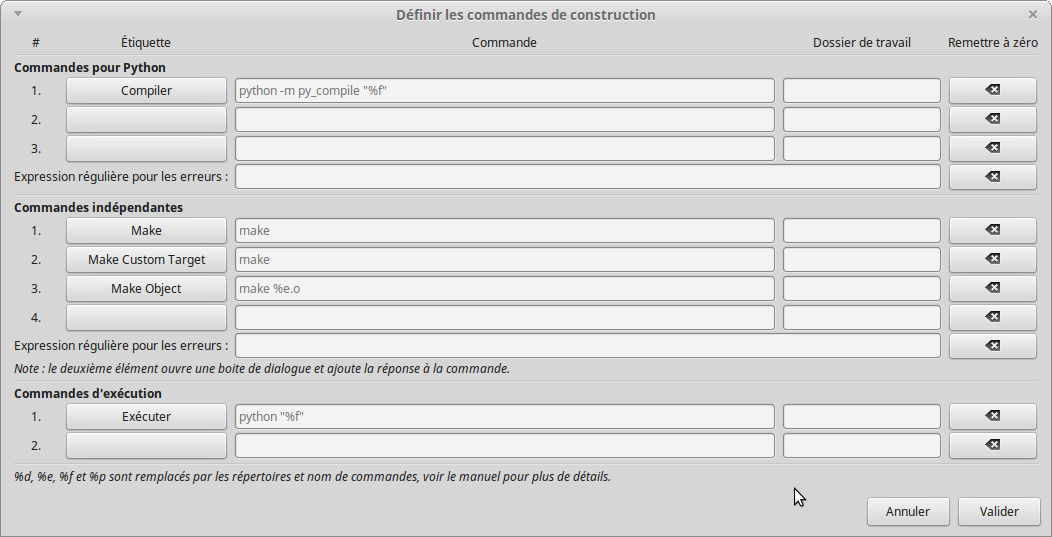Focus the python -m py_compile command field
Viewport: 1052px width, 537px height.
tap(504, 90)
